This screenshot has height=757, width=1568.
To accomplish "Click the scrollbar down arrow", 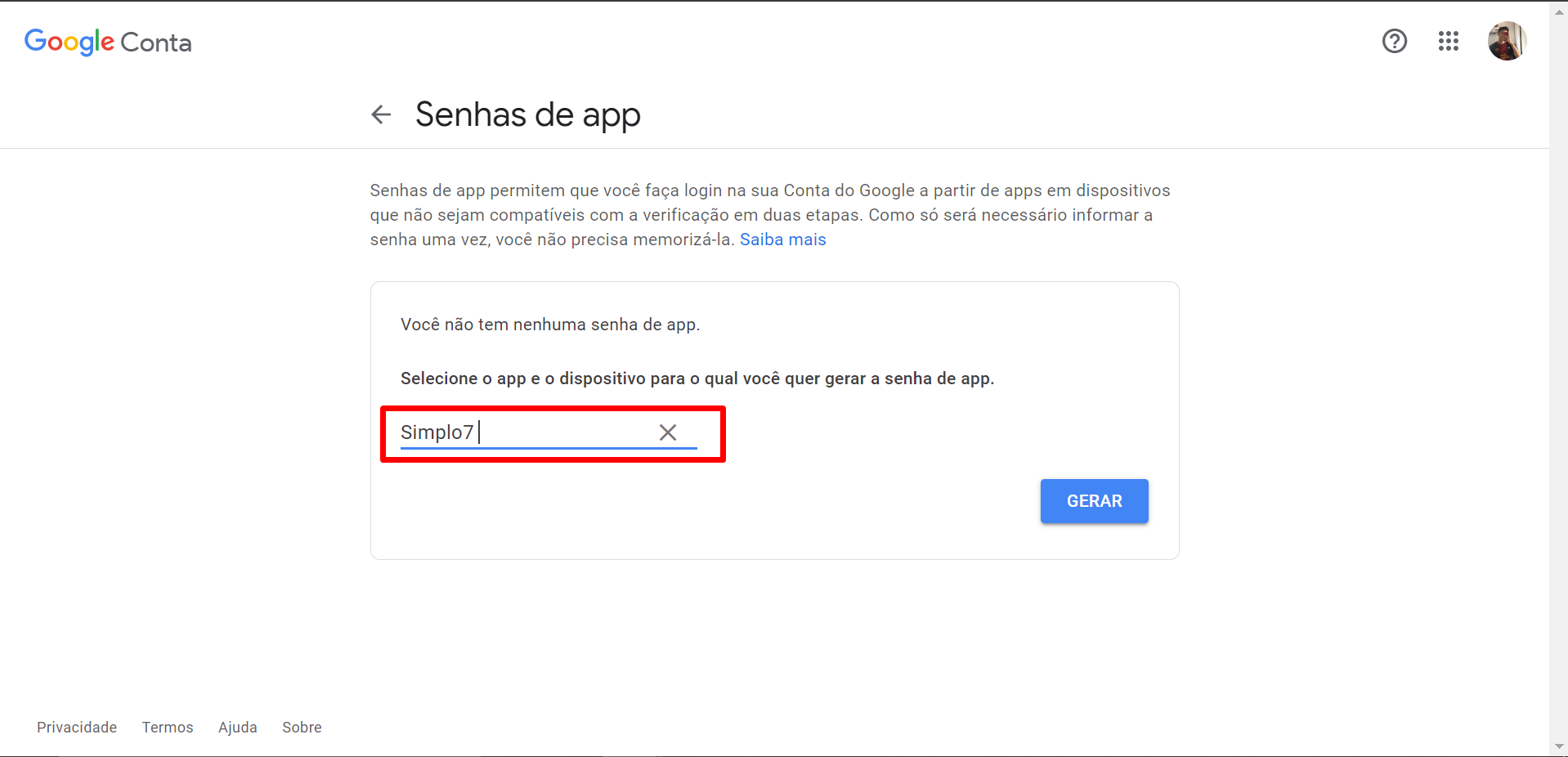I will point(1558,746).
